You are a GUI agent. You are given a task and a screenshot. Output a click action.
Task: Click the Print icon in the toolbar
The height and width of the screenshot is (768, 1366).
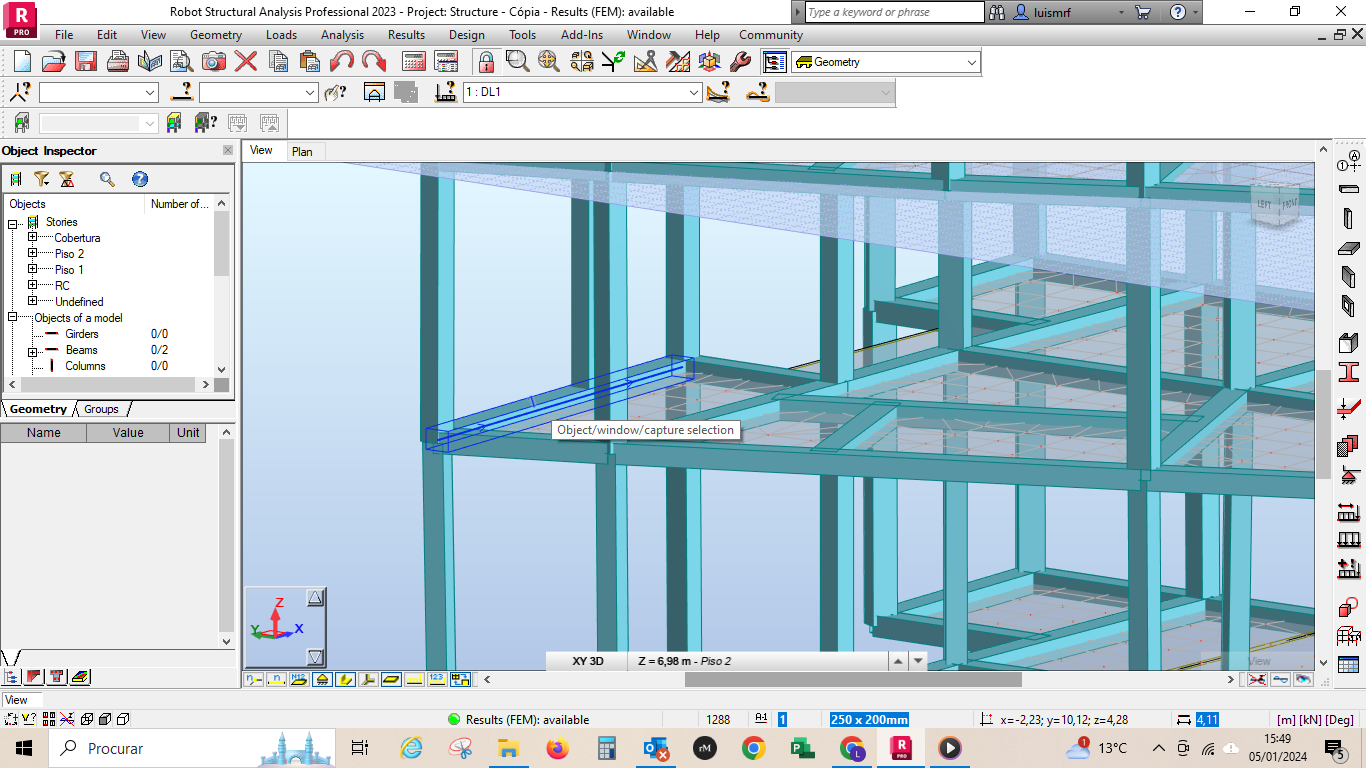click(x=118, y=61)
